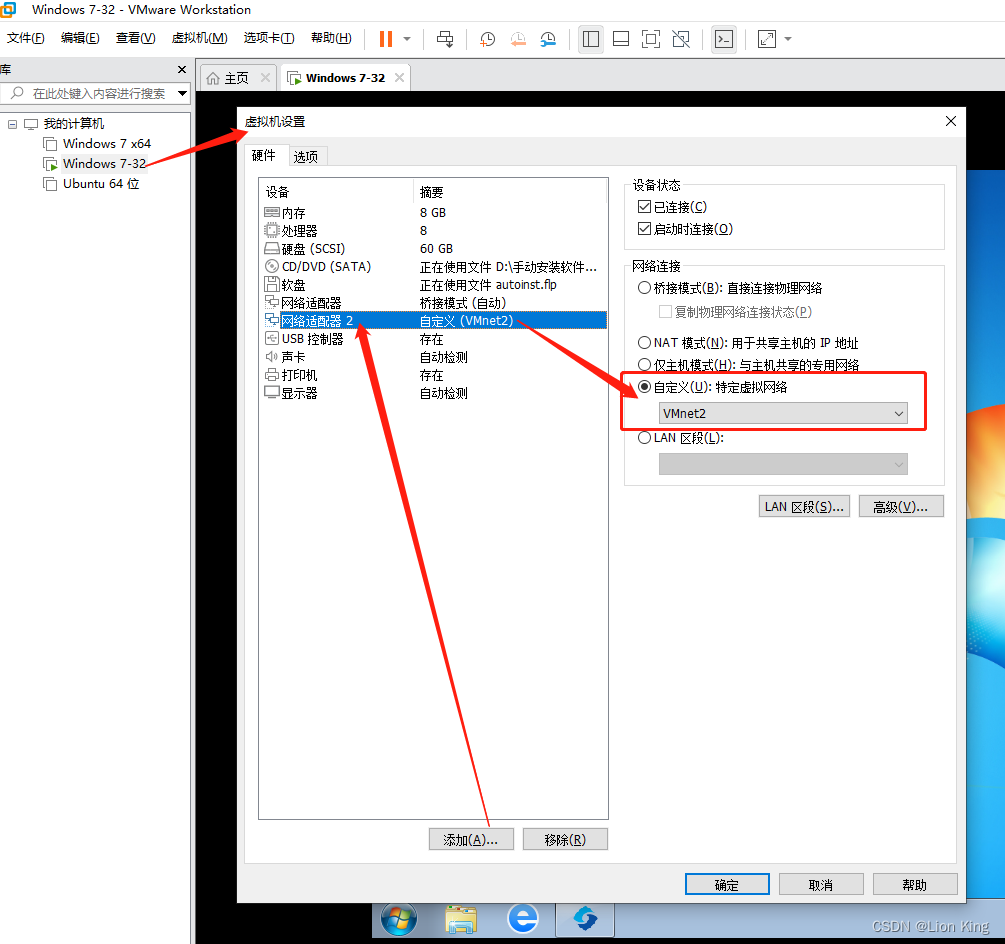The width and height of the screenshot is (1005, 944).
Task: Select the 内存 device row
Action: point(433,212)
